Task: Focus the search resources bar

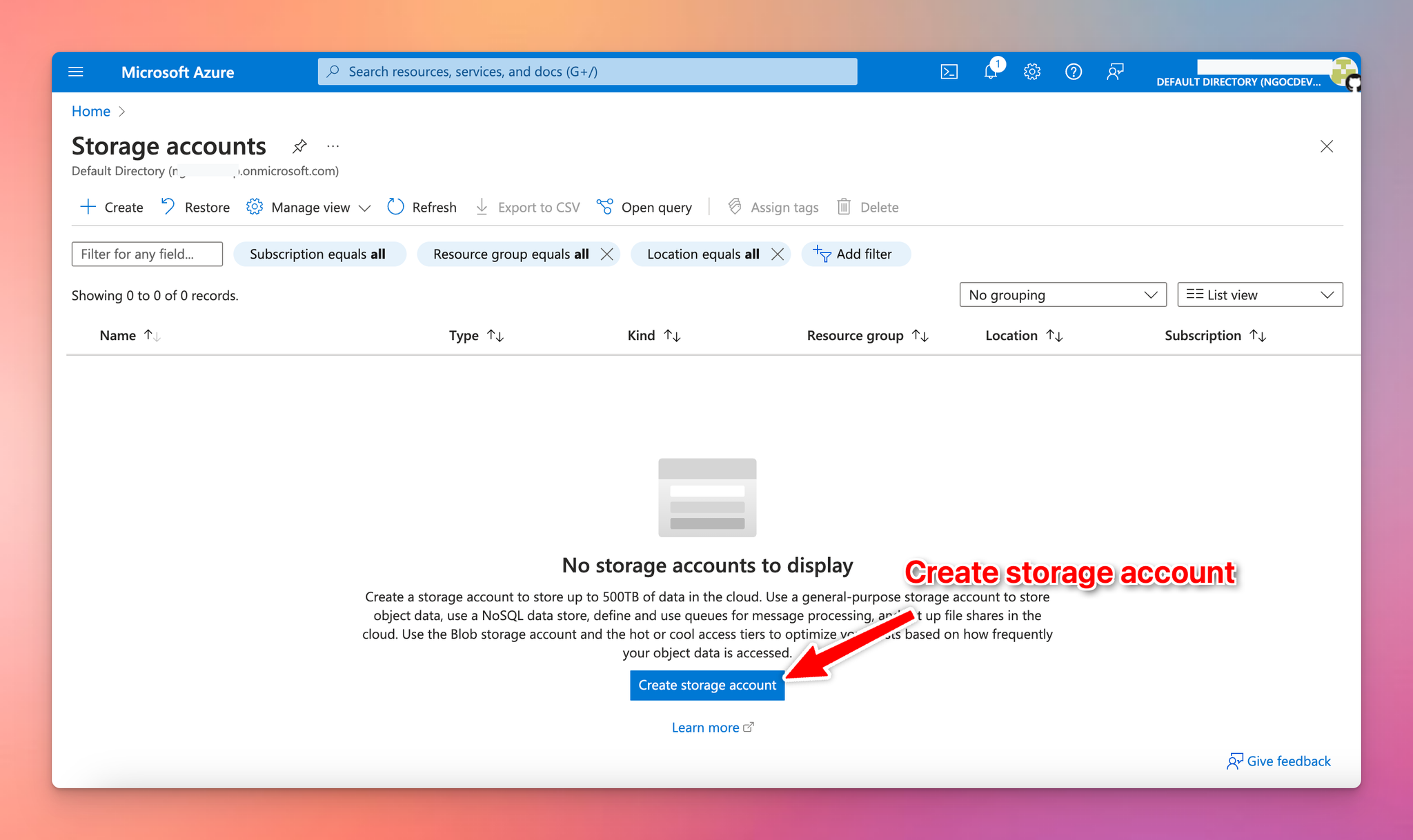Action: click(587, 72)
